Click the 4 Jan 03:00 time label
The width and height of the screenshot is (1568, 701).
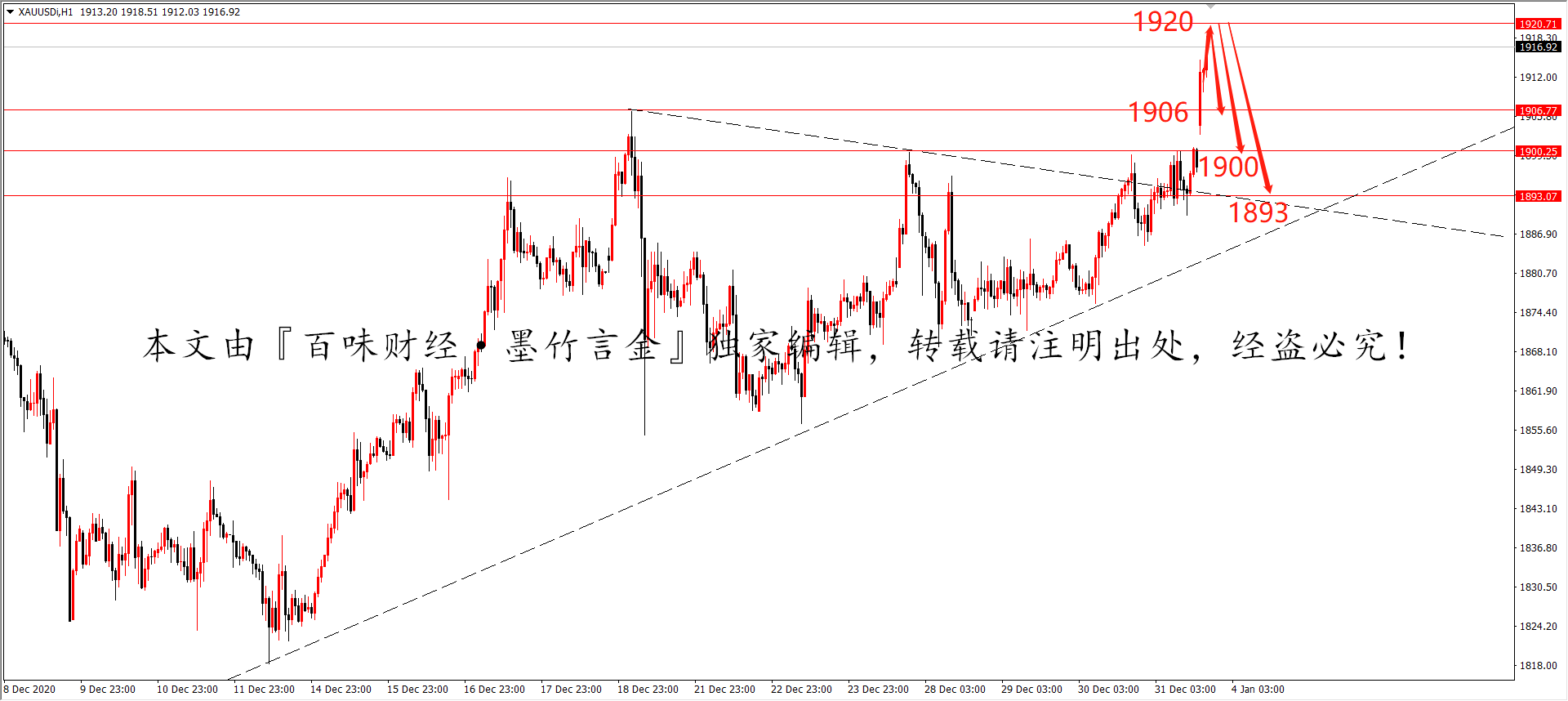pyautogui.click(x=1258, y=690)
